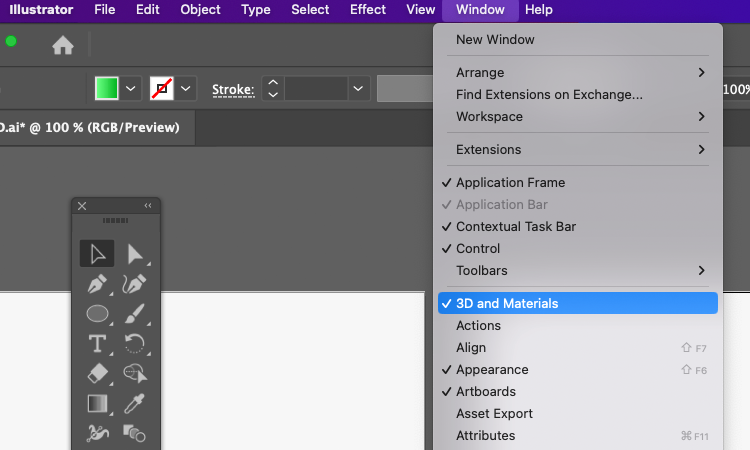
Task: Expand the Toolbars submenu
Action: (578, 271)
